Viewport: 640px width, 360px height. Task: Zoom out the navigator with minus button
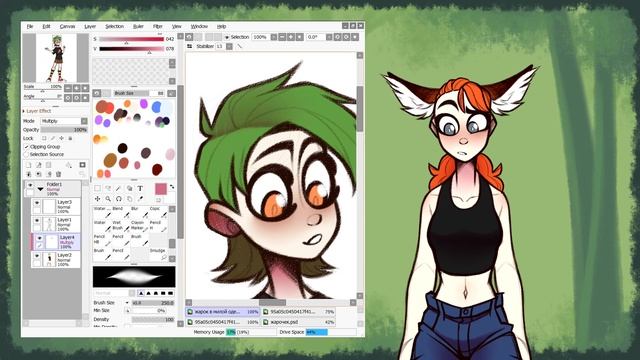[x=68, y=88]
